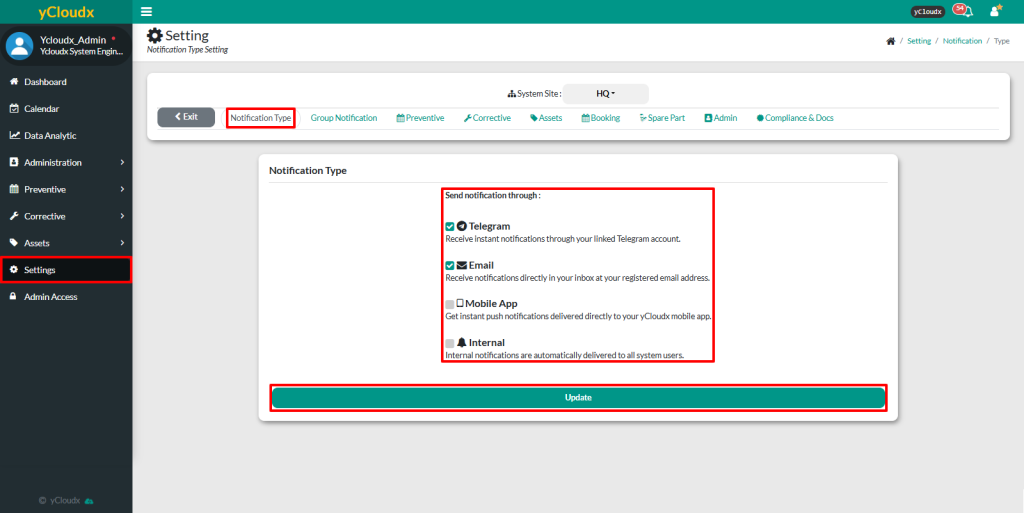Viewport: 1024px width, 513px height.
Task: Click the hamburger menu icon in top bar
Action: [x=147, y=11]
